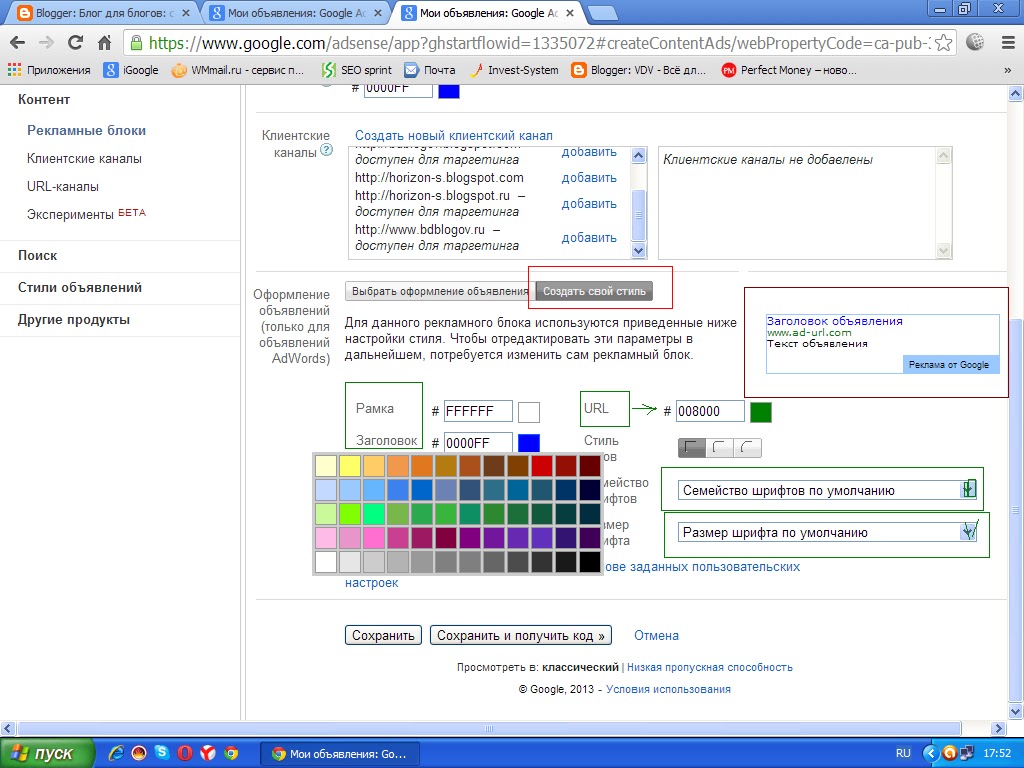Click the page scrollbar down arrow
Image resolution: width=1024 pixels, height=768 pixels.
tap(1016, 711)
